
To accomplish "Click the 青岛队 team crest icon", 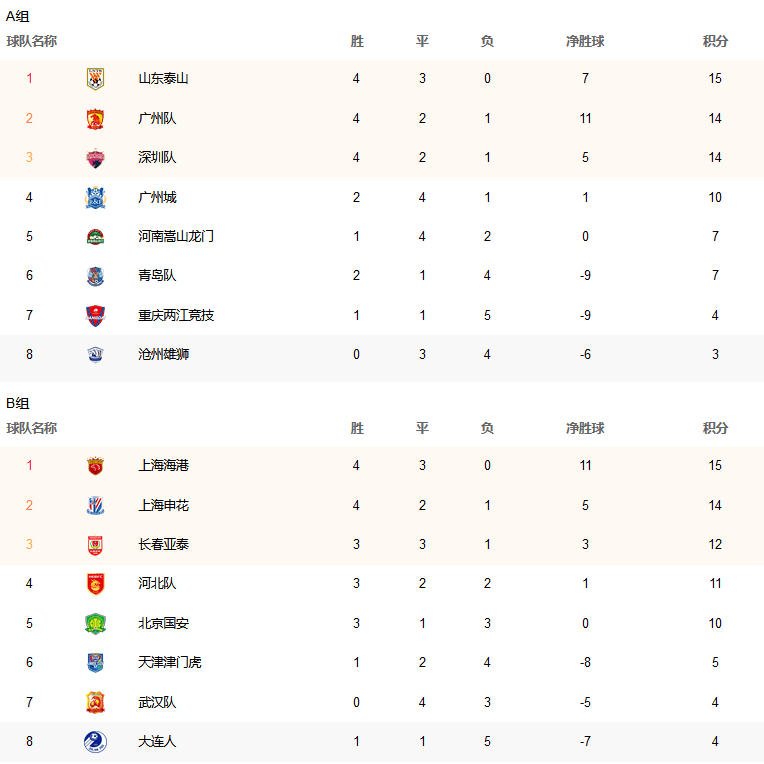I will pyautogui.click(x=96, y=276).
